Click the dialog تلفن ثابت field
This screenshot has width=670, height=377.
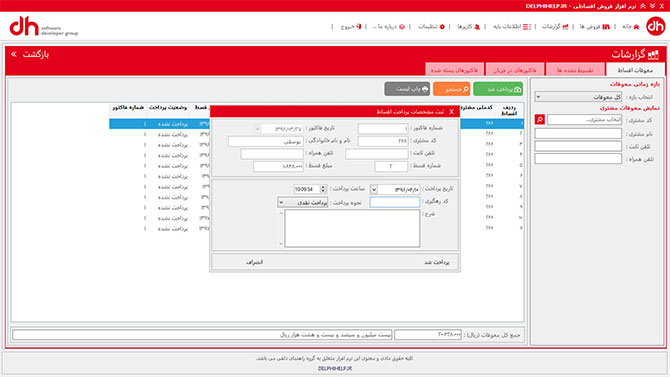(x=376, y=153)
